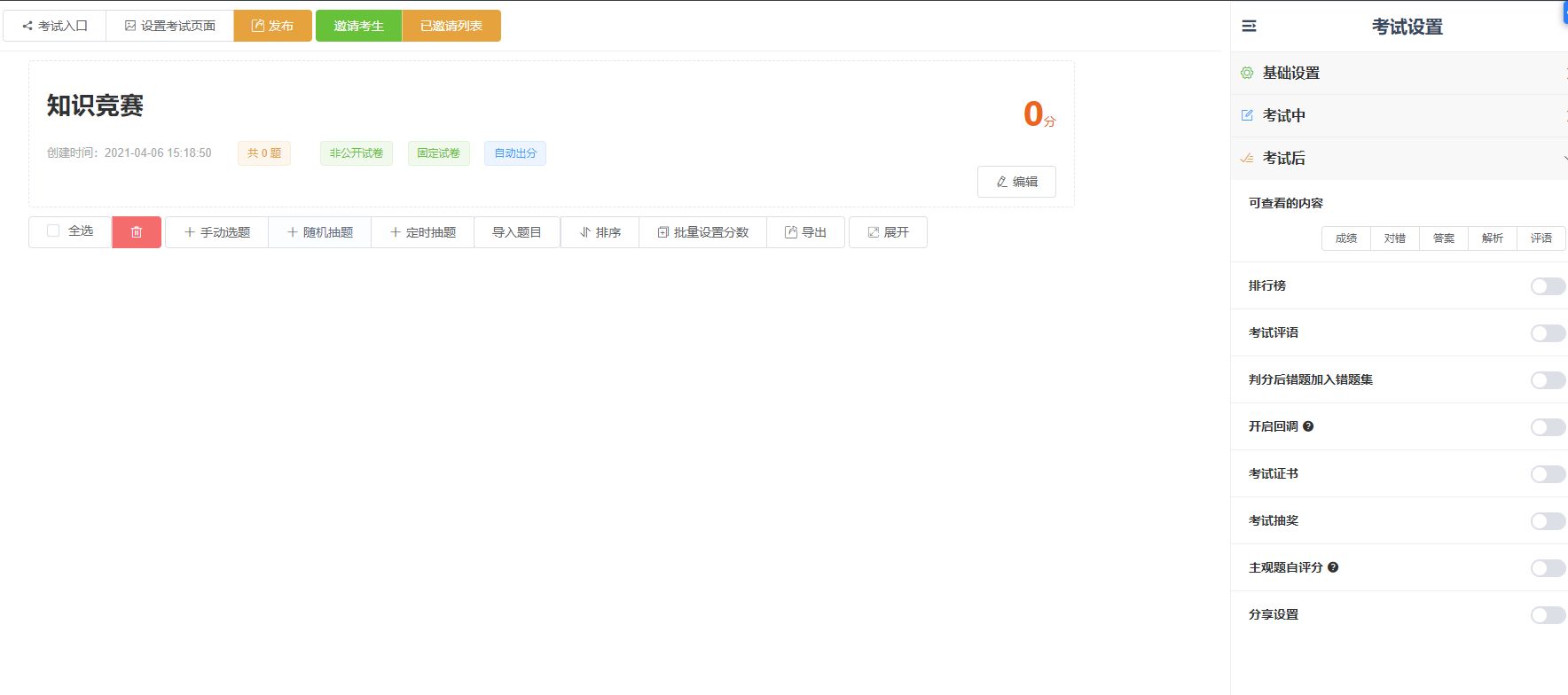
Task: Toggle the 排行榜 leaderboard switch
Action: [1548, 286]
